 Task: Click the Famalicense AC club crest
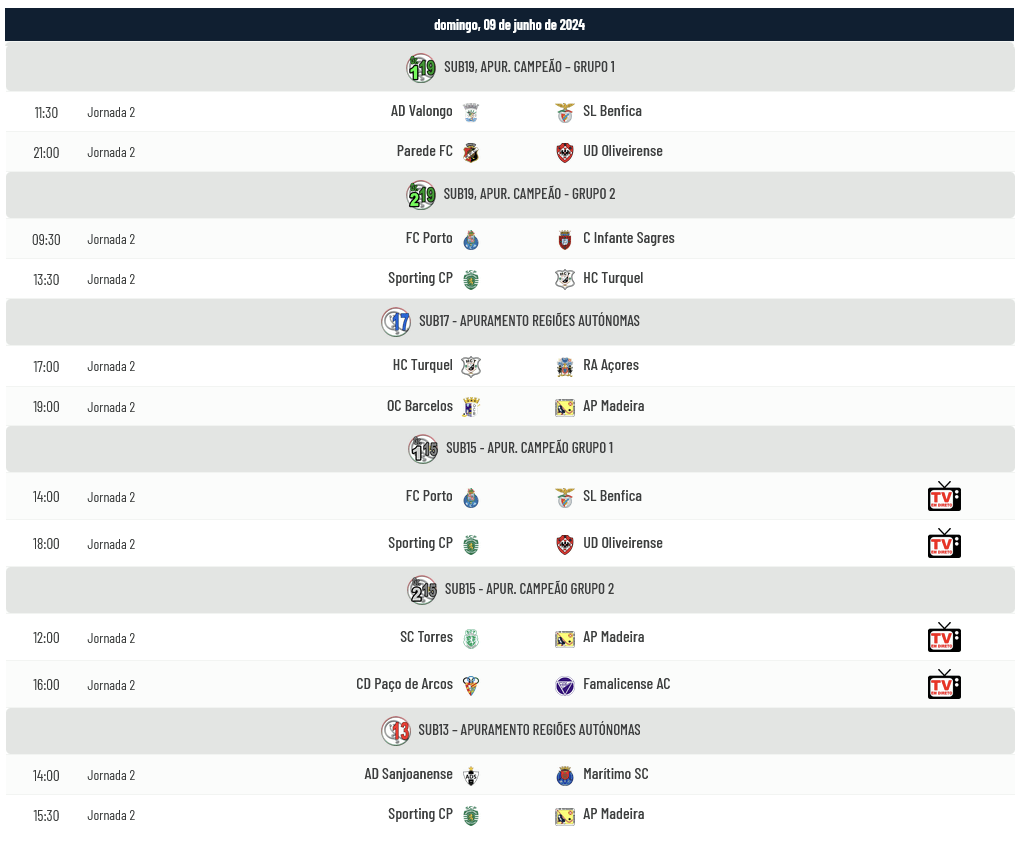click(565, 685)
